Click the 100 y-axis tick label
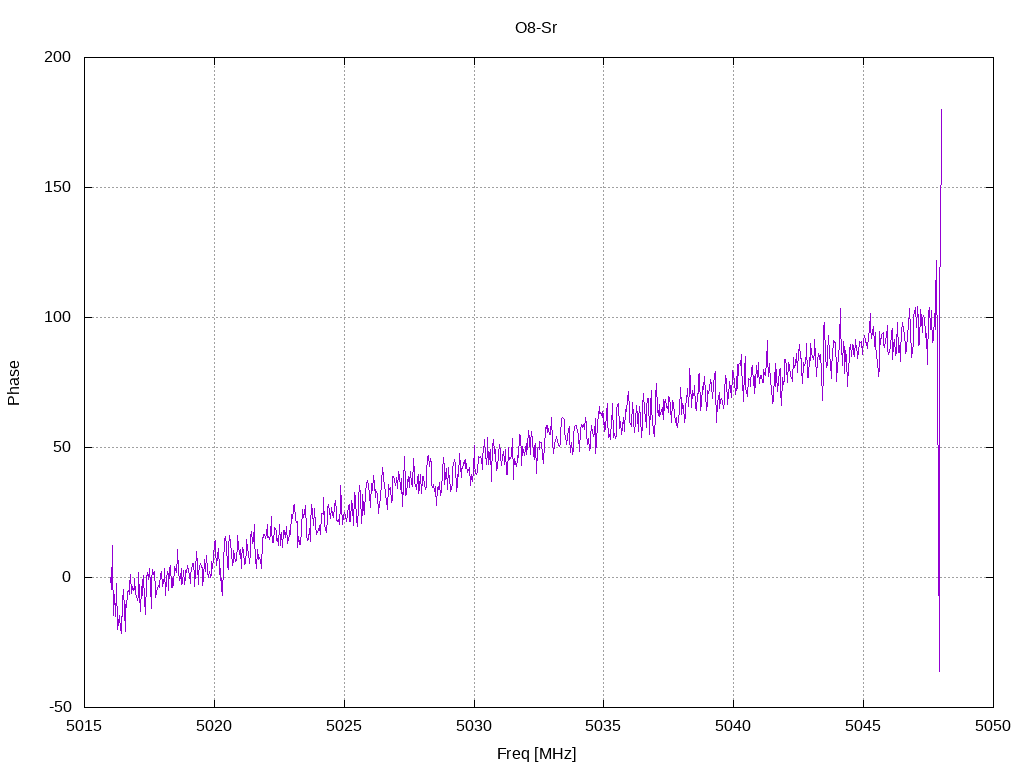The height and width of the screenshot is (768, 1024). tap(57, 317)
